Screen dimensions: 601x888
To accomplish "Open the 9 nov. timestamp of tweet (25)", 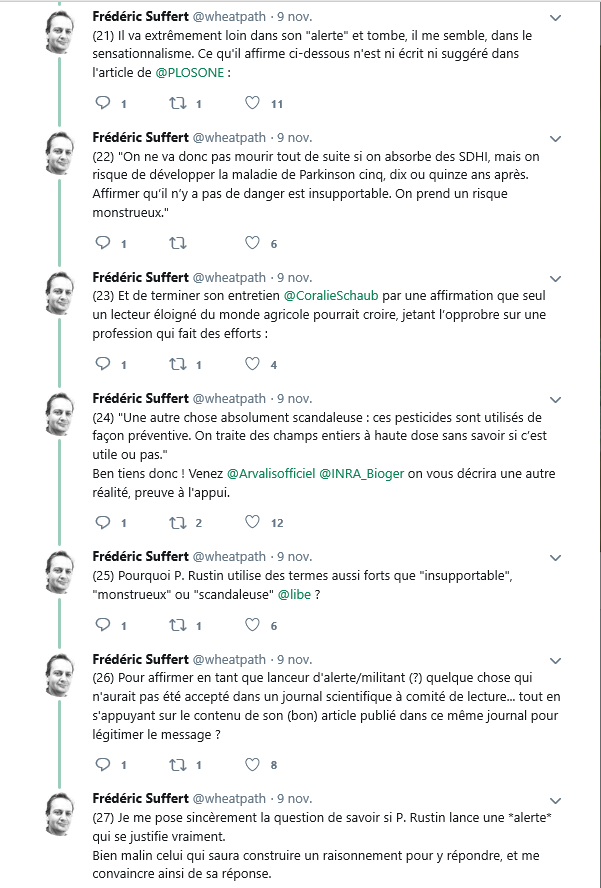I will coord(294,556).
